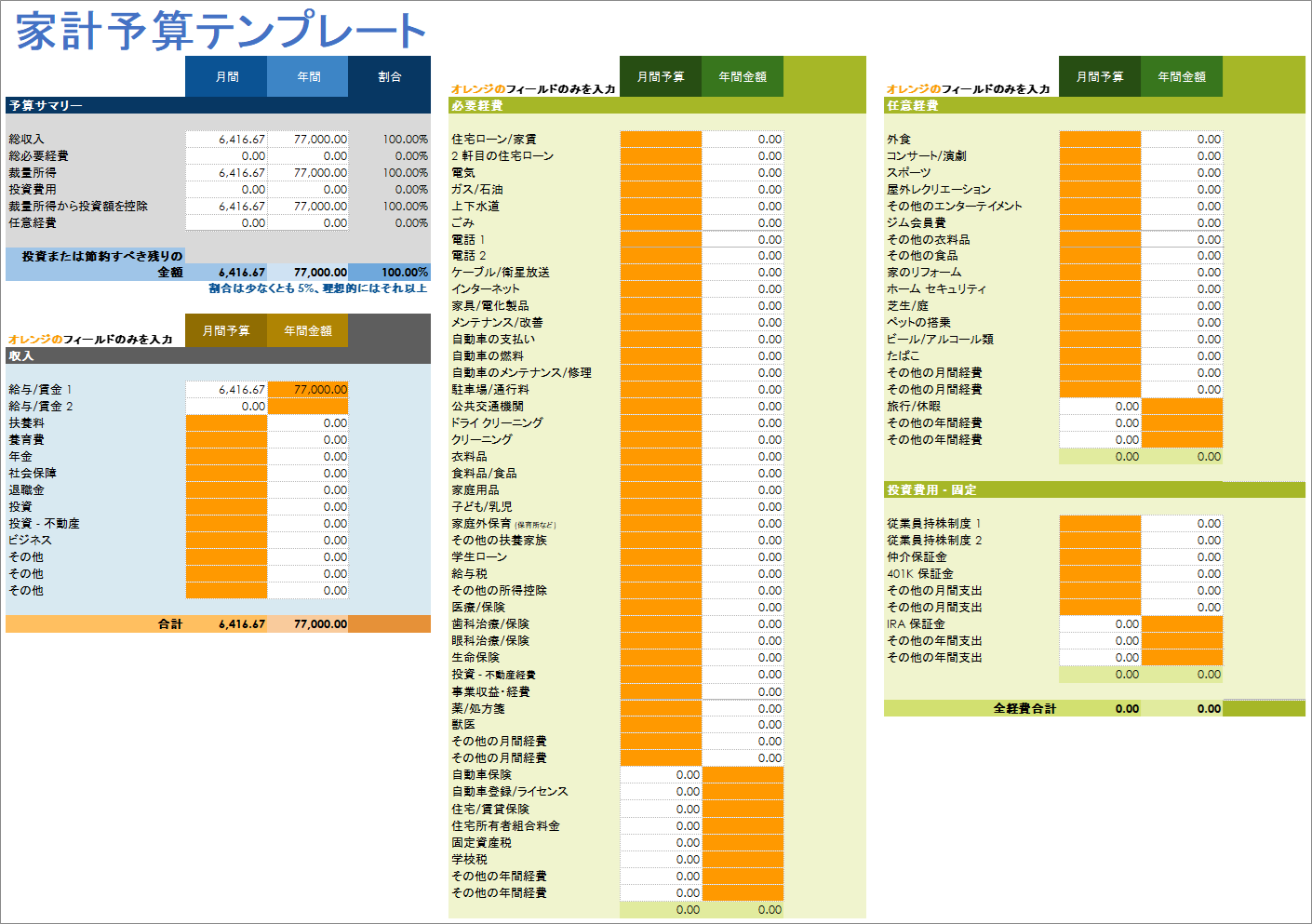Click orange monthly cell for スポーツ

[1100, 172]
